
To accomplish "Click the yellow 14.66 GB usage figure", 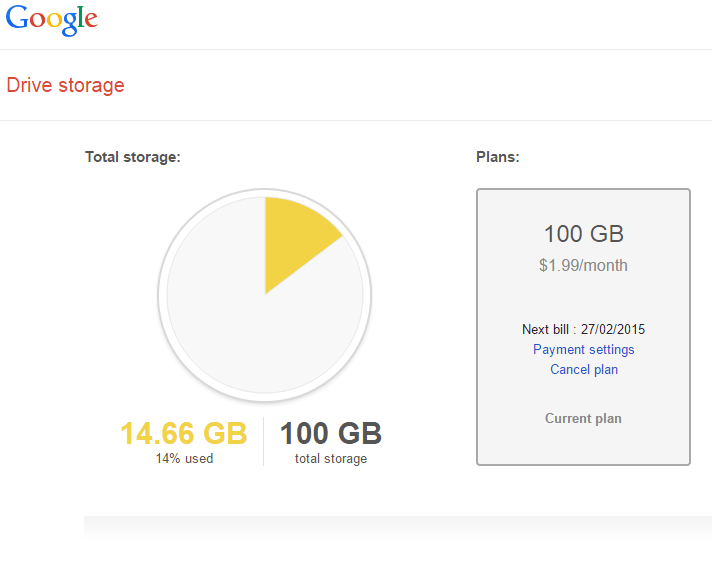I will coord(183,434).
